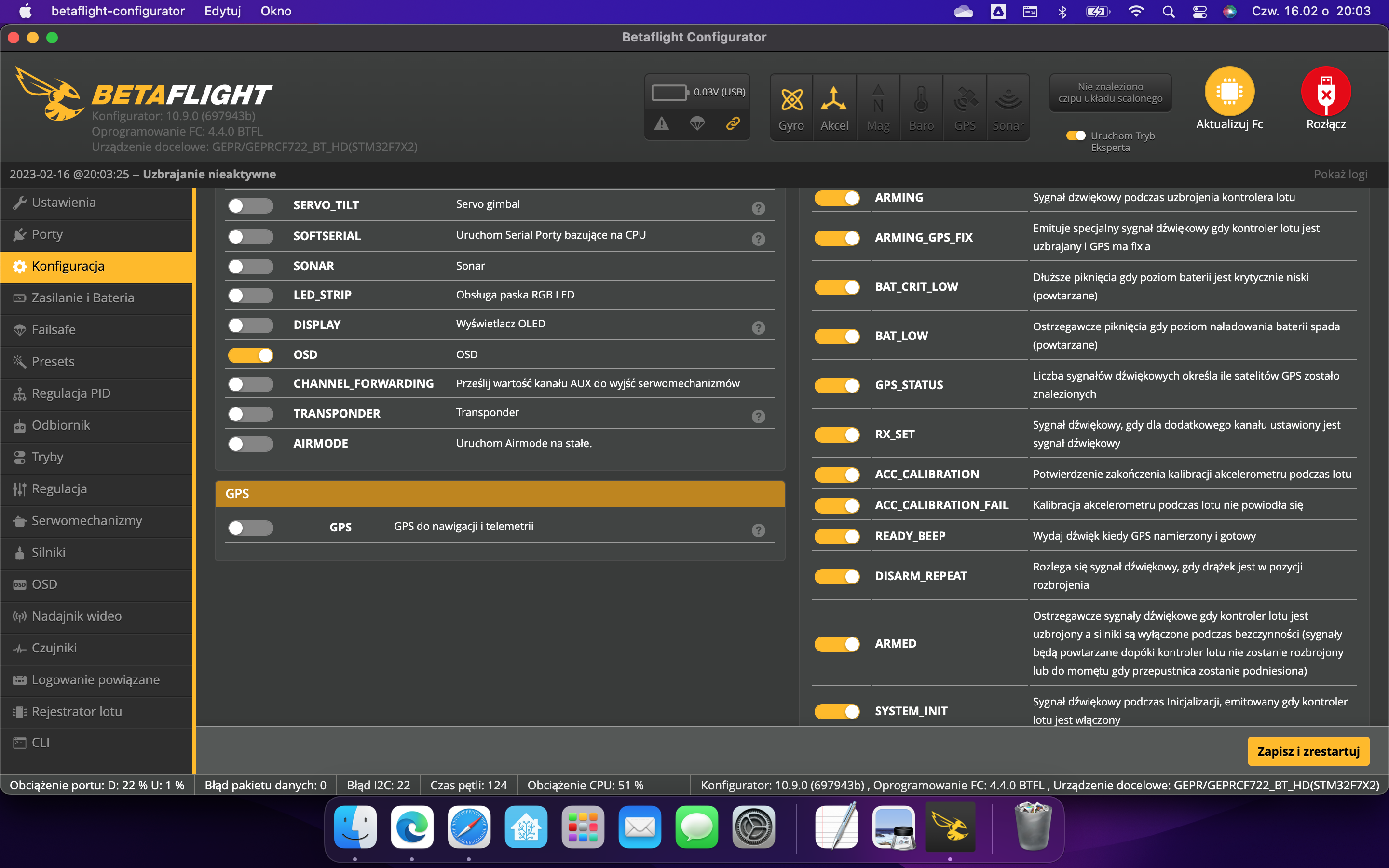Enable the GPS feature toggle
Image resolution: width=1389 pixels, height=868 pixels.
coord(251,527)
